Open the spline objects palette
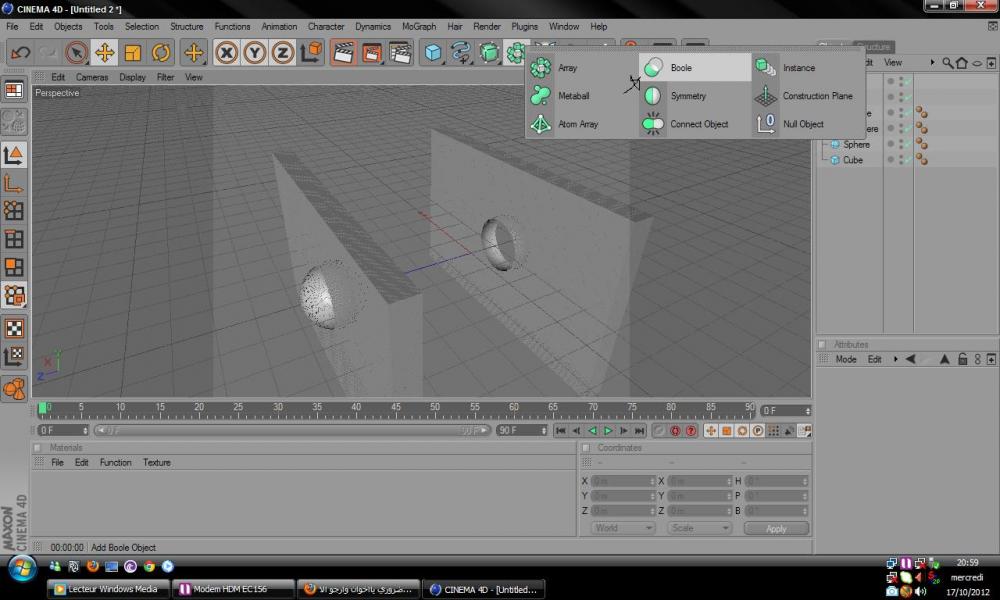The width and height of the screenshot is (1000, 600). click(x=460, y=52)
